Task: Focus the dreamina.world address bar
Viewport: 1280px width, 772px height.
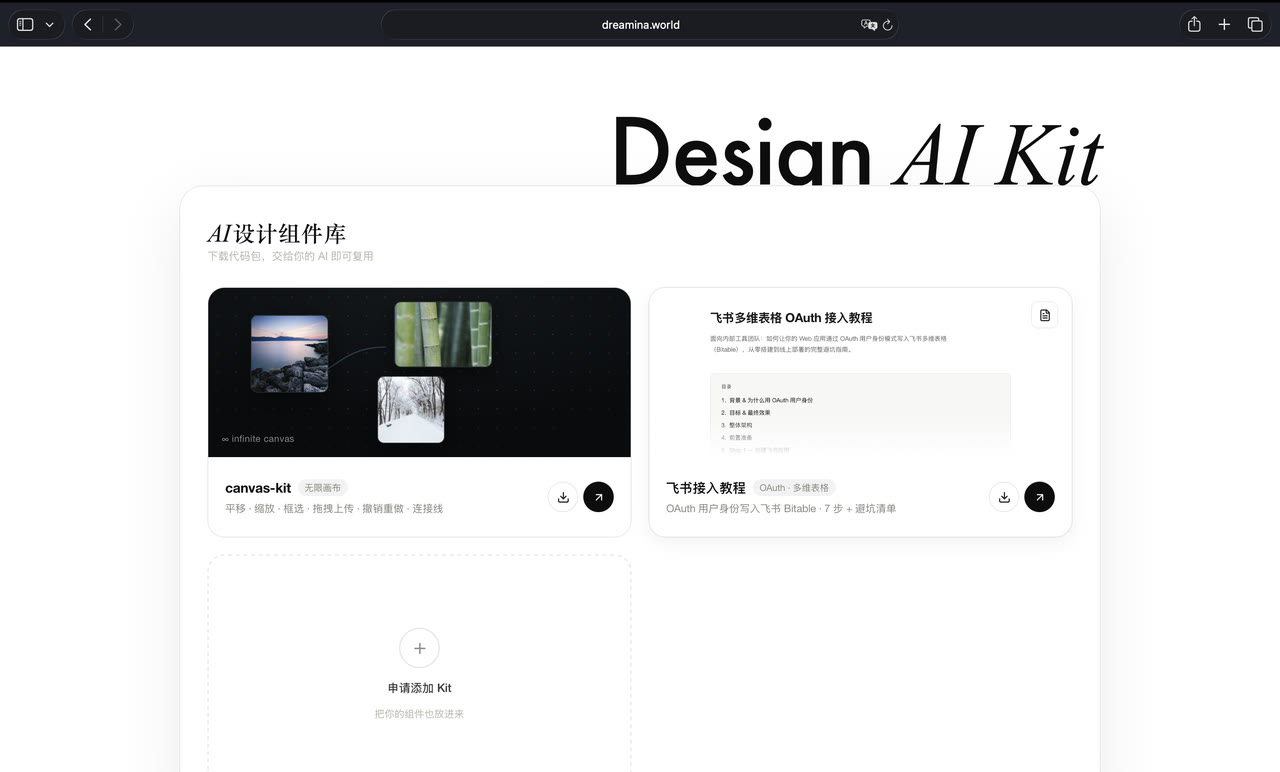Action: point(640,25)
